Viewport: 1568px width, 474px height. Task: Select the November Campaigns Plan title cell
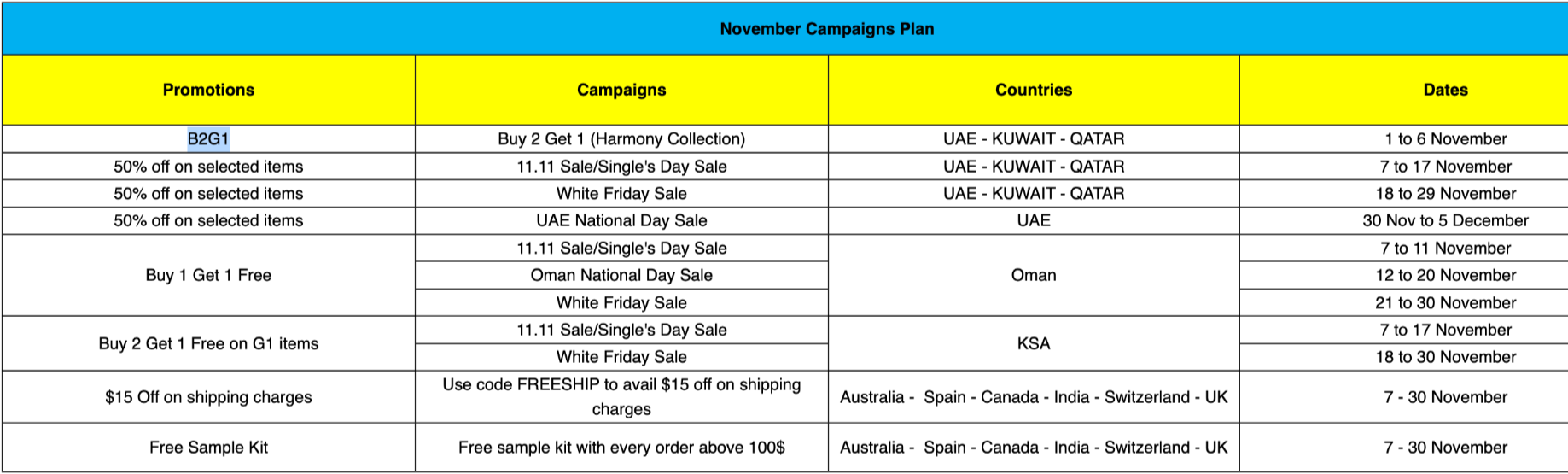(x=826, y=29)
